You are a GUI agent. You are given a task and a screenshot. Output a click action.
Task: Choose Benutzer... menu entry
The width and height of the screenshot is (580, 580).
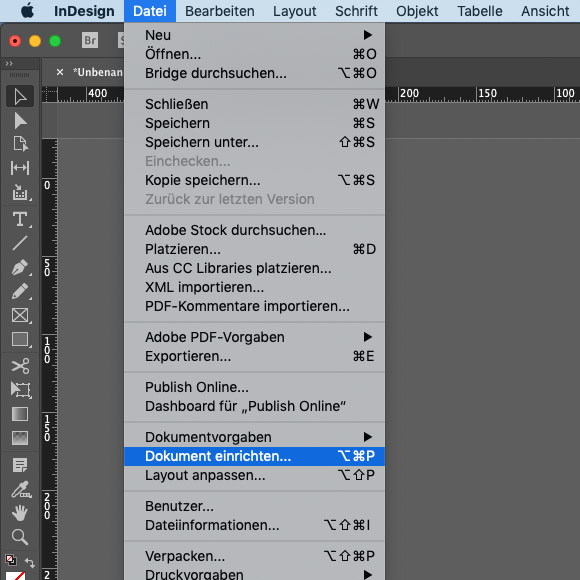click(x=254, y=506)
